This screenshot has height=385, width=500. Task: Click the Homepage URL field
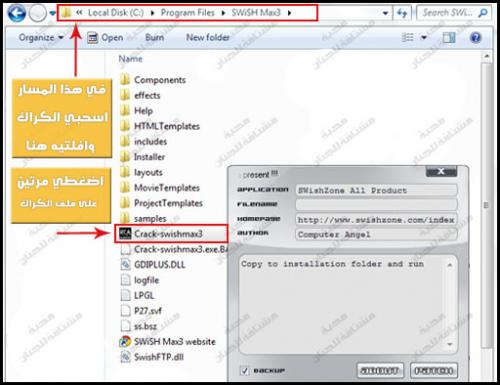pyautogui.click(x=376, y=220)
